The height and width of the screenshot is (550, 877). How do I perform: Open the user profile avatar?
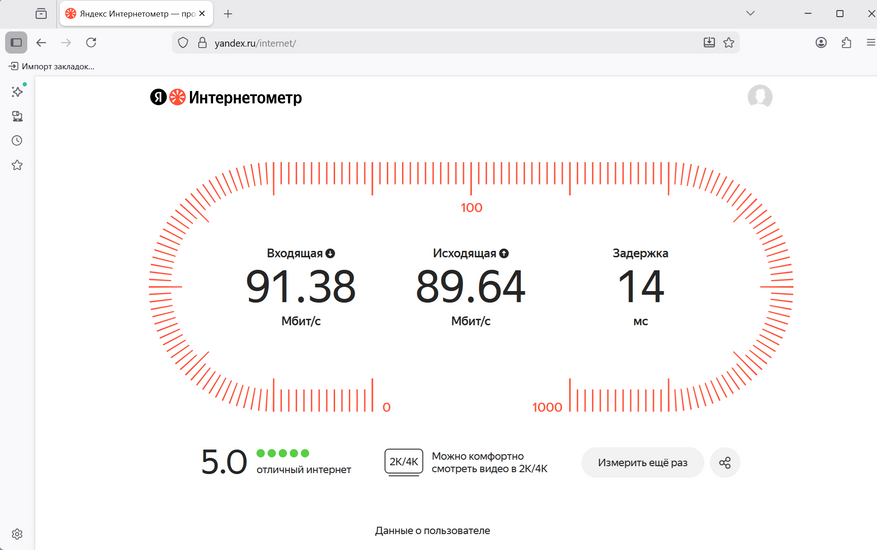(x=760, y=97)
